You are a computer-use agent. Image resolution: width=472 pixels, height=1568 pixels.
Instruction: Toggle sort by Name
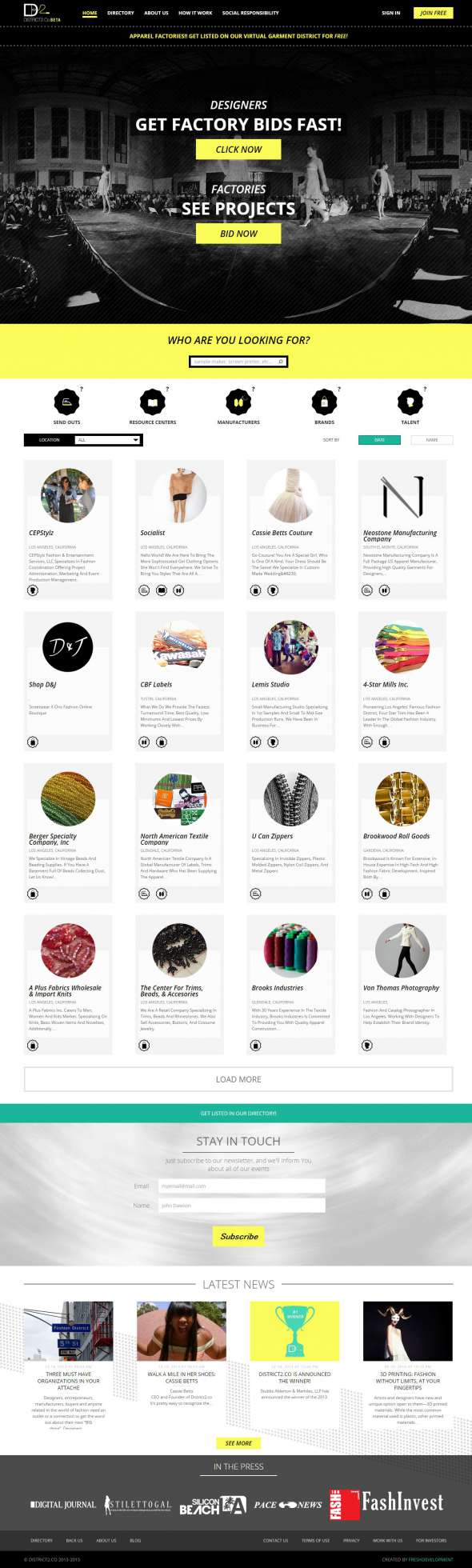(432, 439)
